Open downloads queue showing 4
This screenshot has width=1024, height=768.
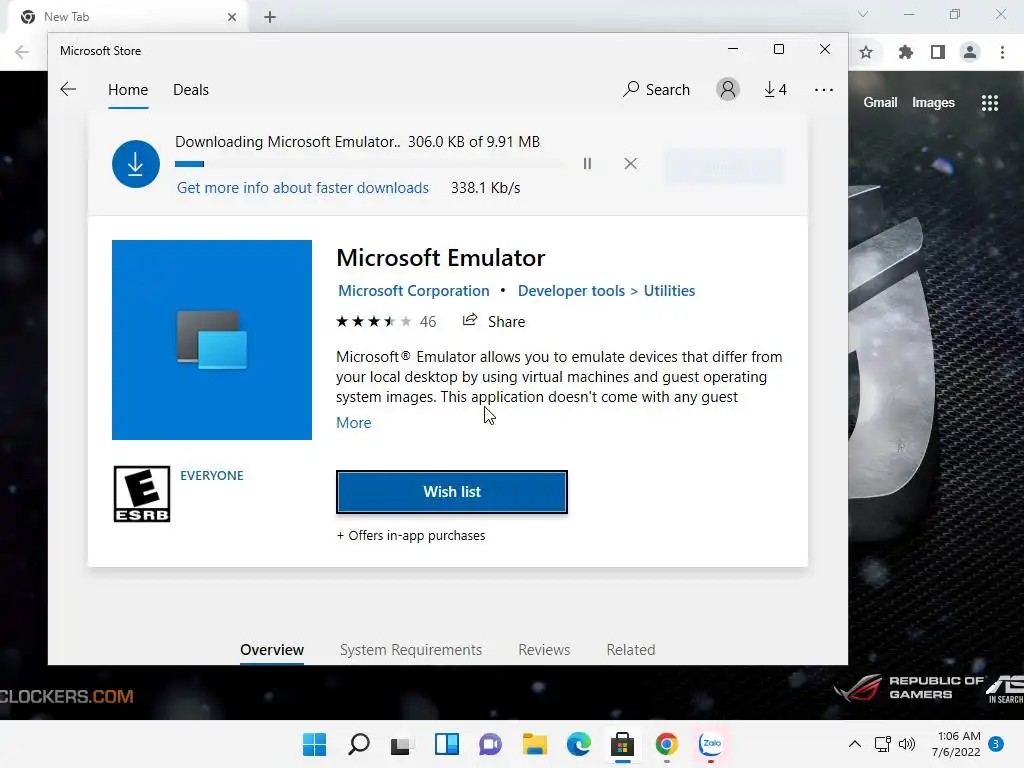pyautogui.click(x=775, y=89)
